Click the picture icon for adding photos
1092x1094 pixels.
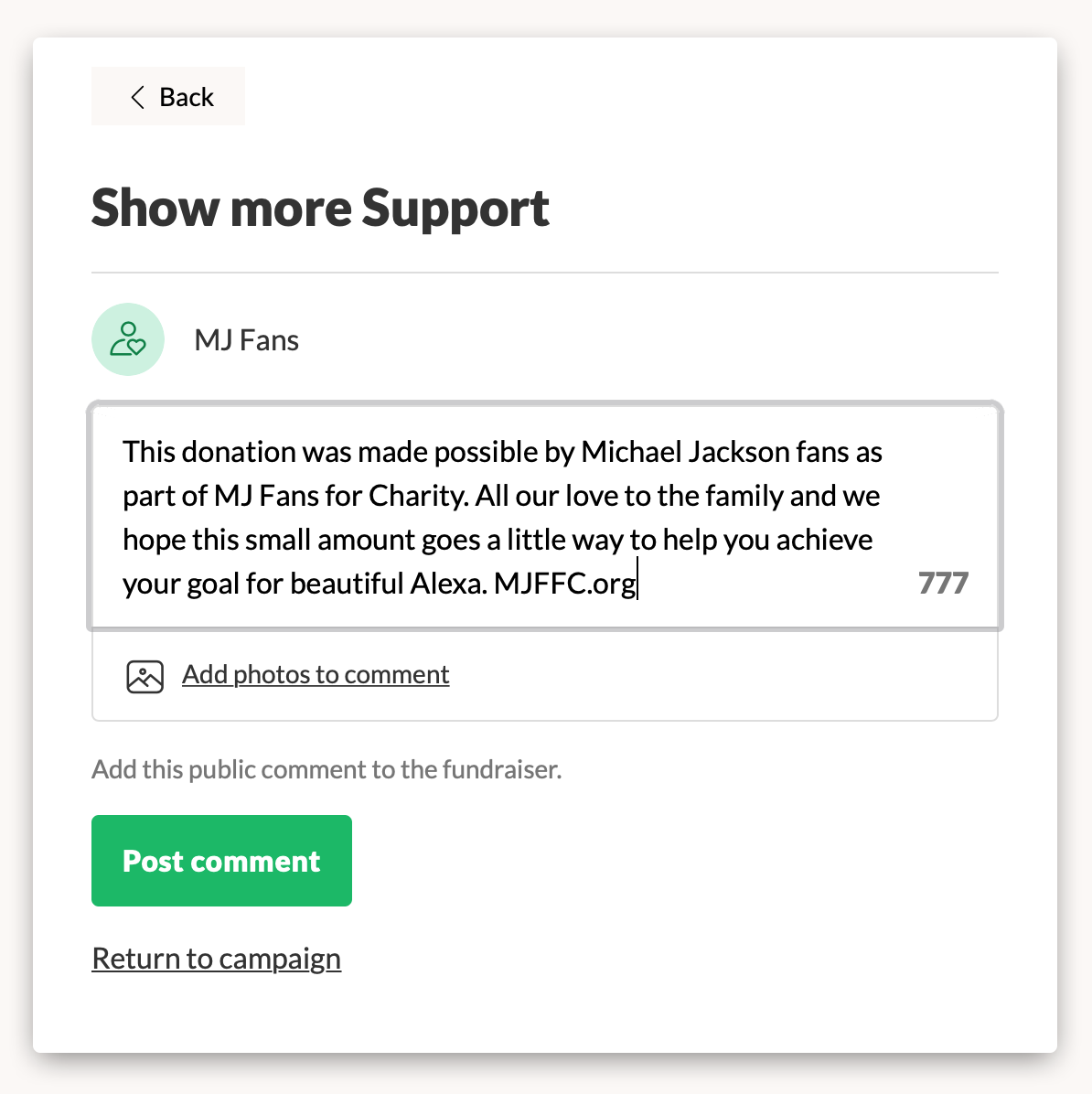pyautogui.click(x=145, y=676)
